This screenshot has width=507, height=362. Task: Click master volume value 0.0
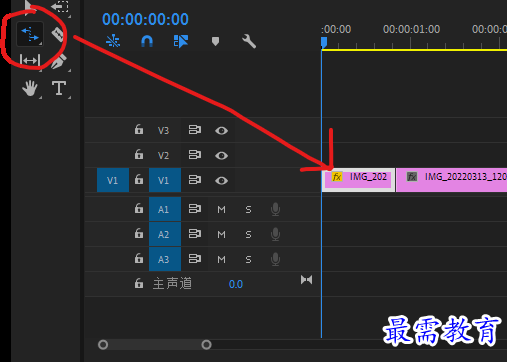[x=236, y=284]
